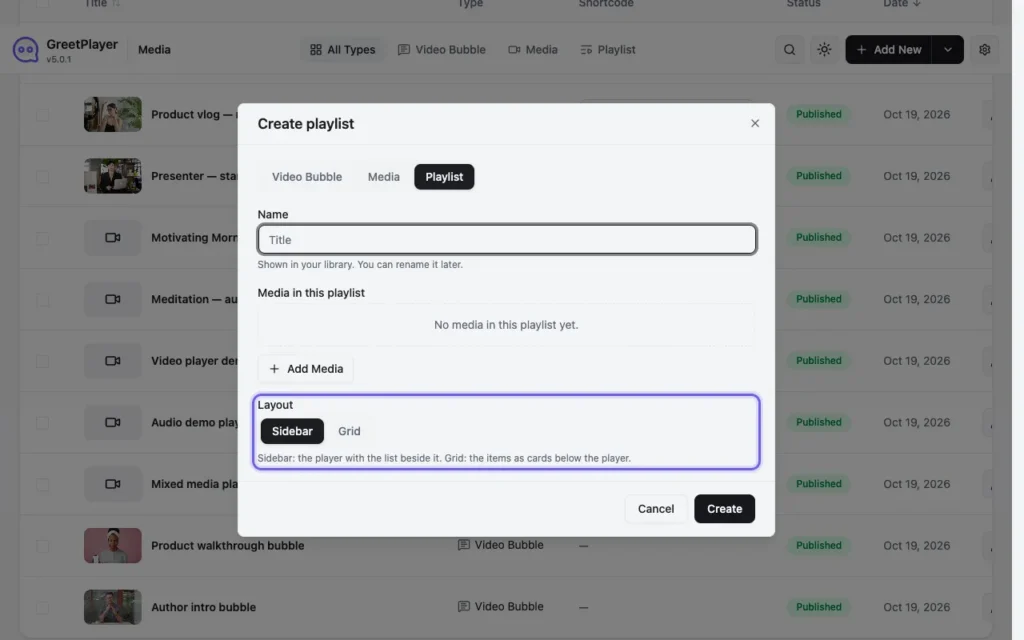
Task: Click camera icon for Video player demo row
Action: 112,360
